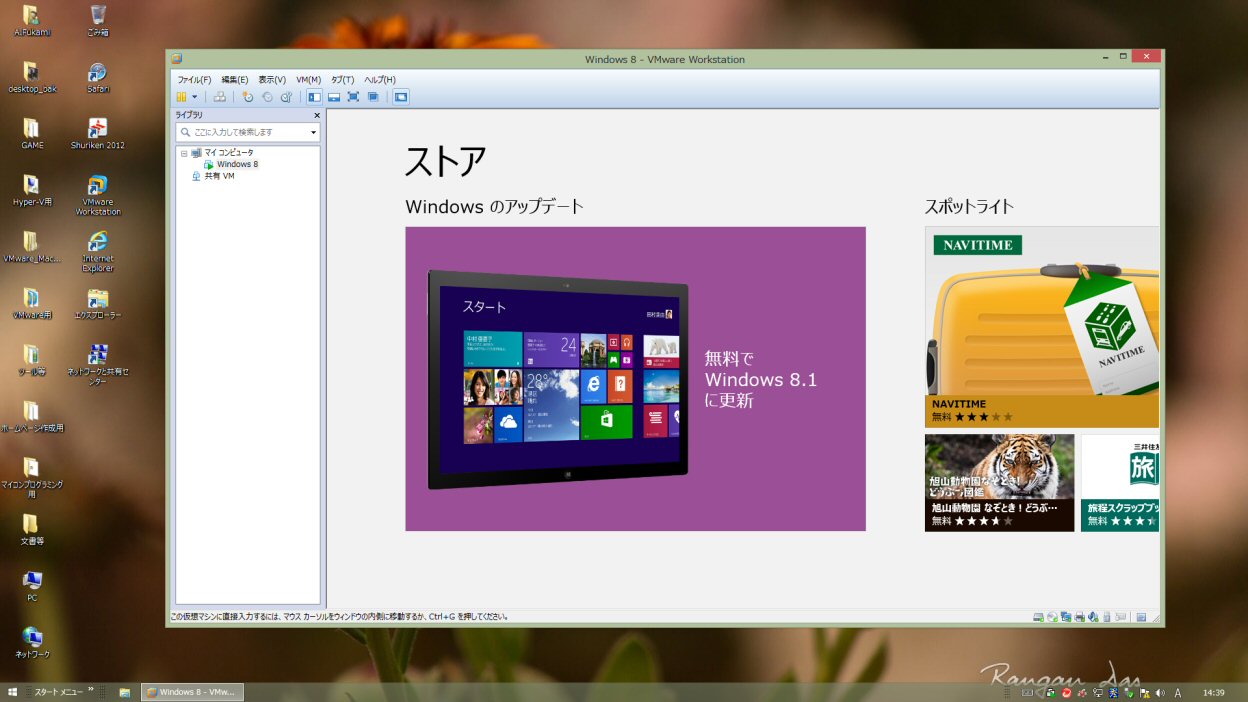Revert the VM to its previous snapshot

(267, 97)
